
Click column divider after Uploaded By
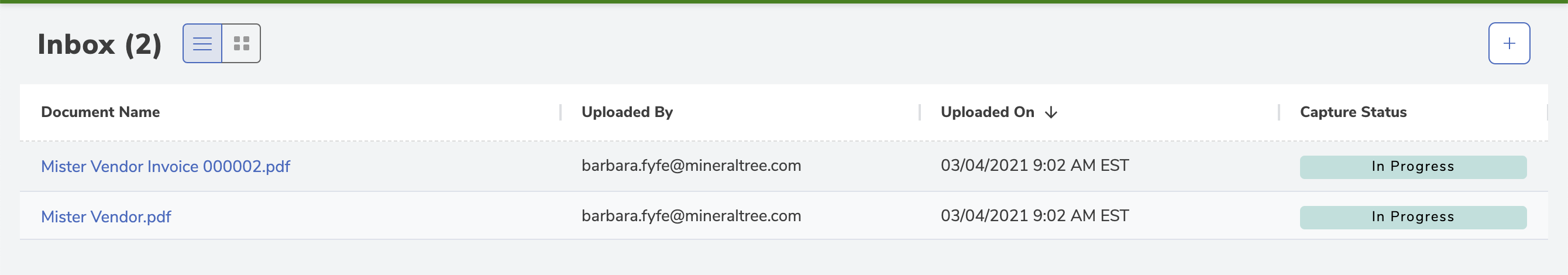[919, 112]
